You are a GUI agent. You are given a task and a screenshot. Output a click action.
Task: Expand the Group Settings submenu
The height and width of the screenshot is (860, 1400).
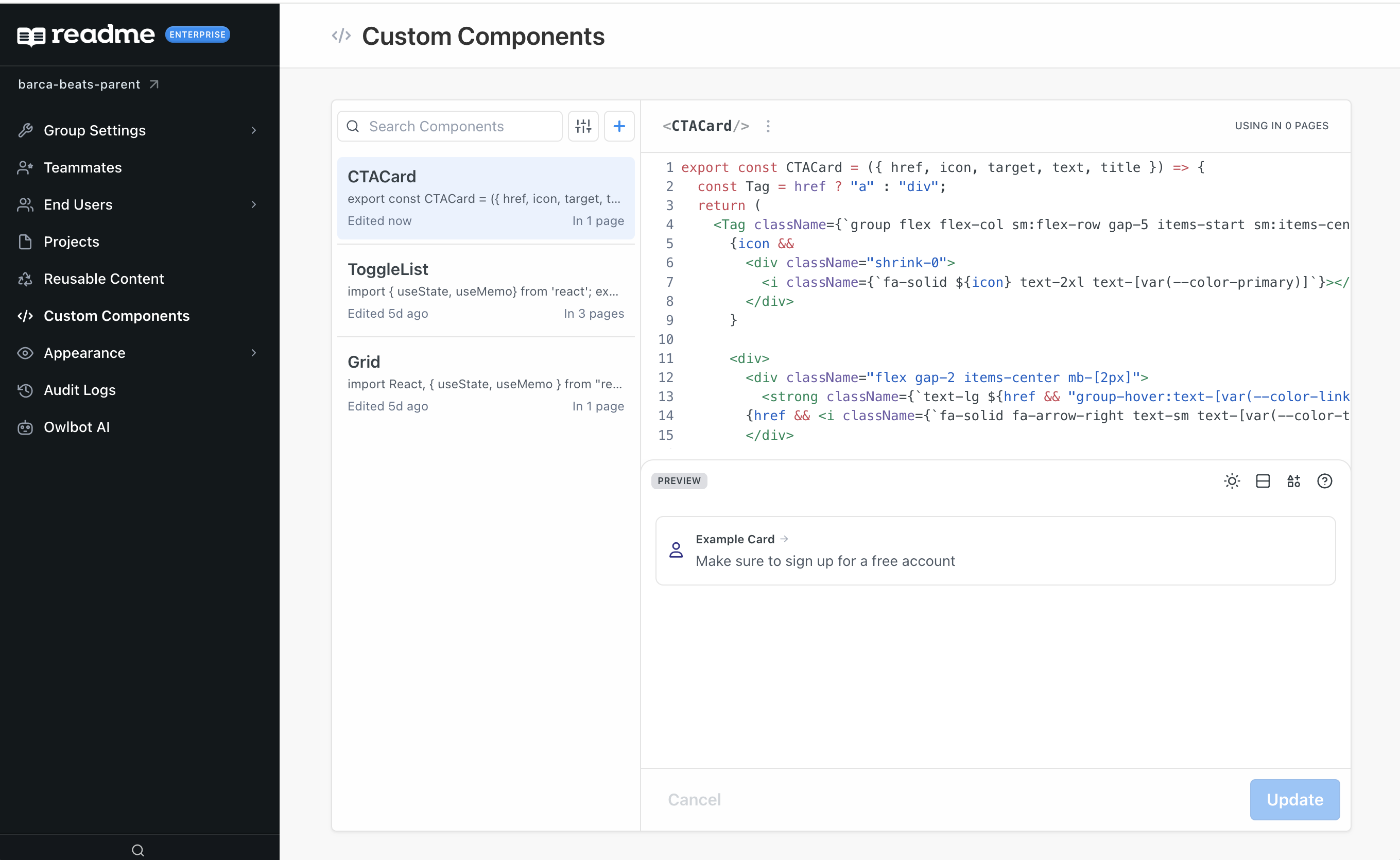(x=254, y=130)
